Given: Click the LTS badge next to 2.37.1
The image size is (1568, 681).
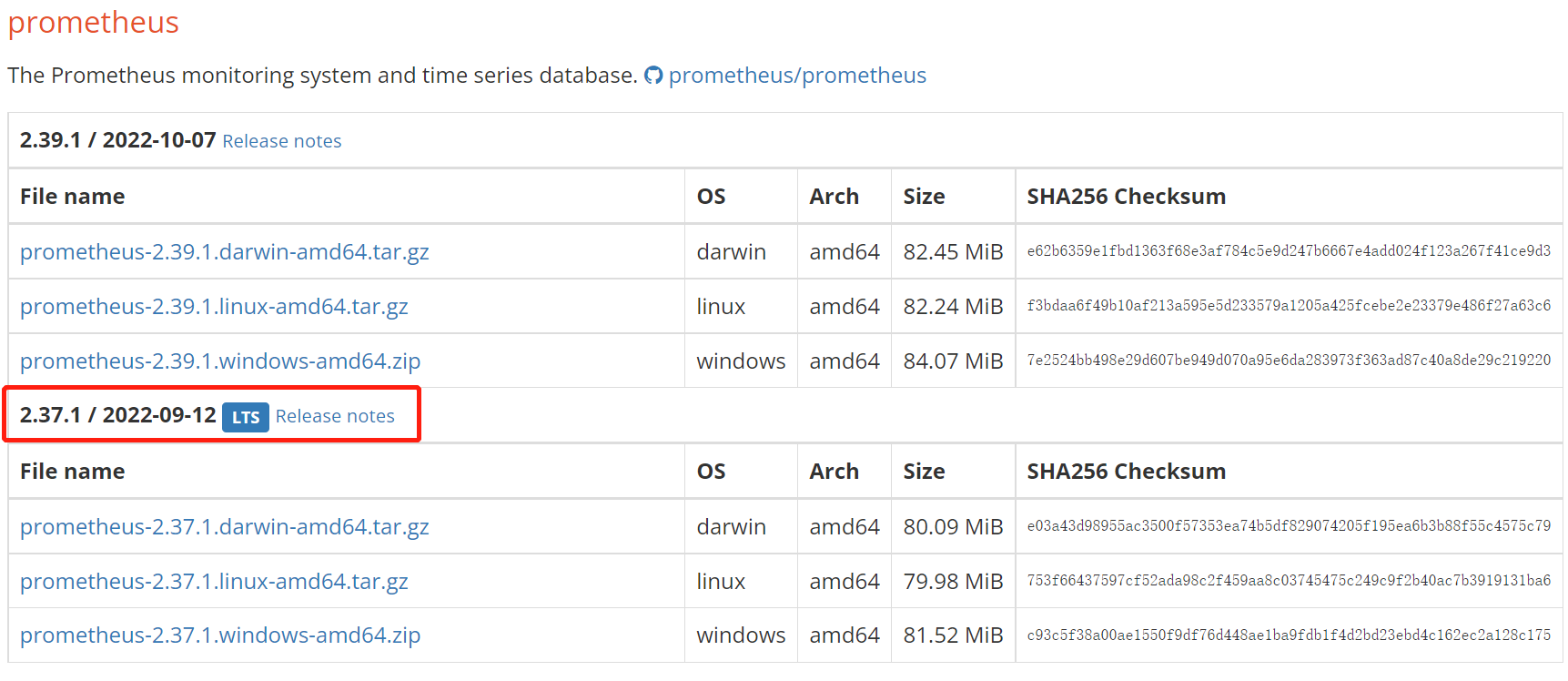Looking at the screenshot, I should tap(246, 417).
